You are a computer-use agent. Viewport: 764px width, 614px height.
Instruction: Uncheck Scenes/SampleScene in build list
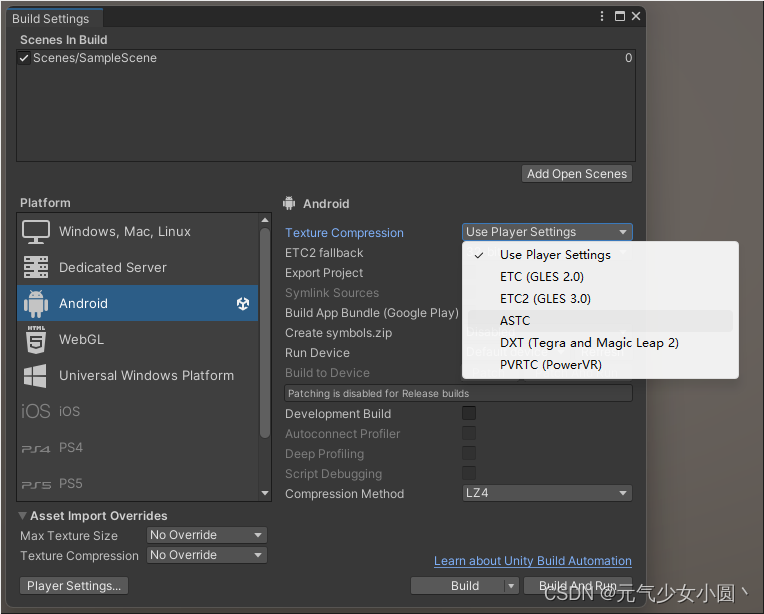(24, 58)
